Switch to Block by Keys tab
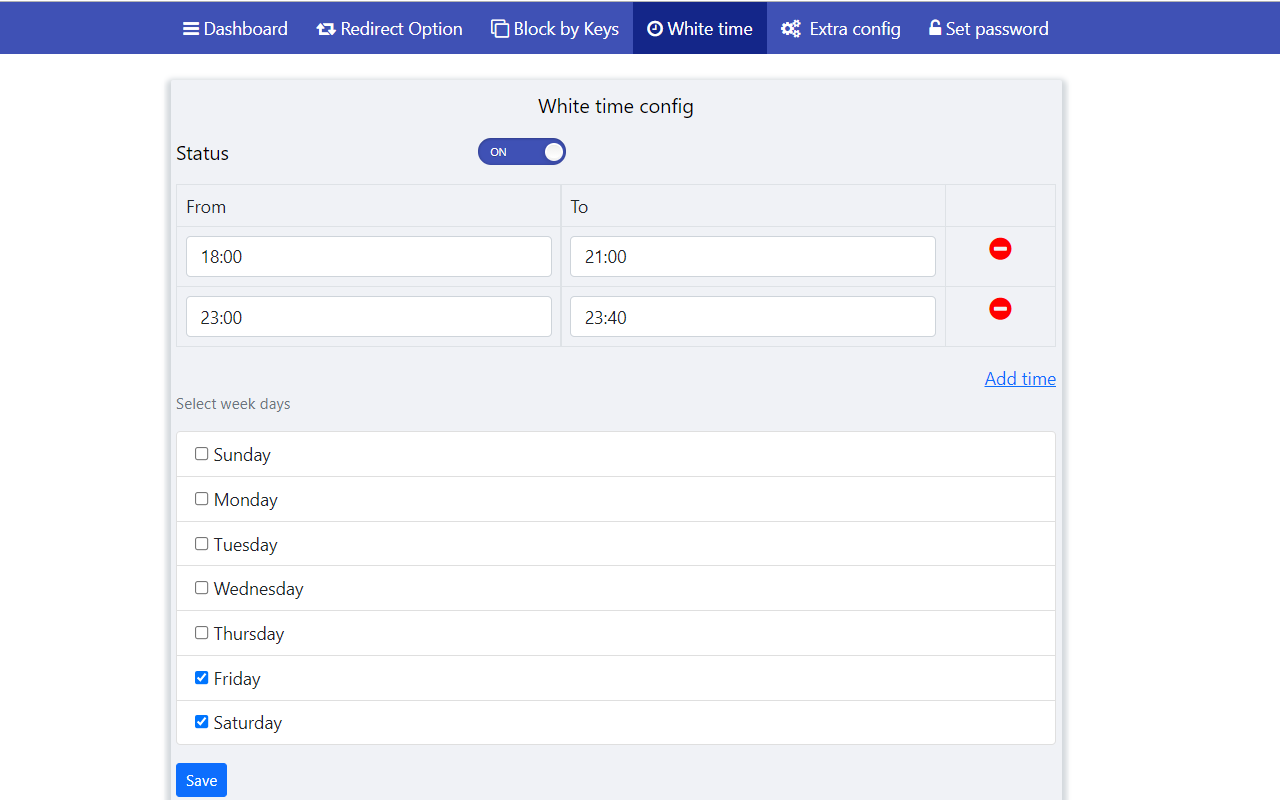 point(555,28)
